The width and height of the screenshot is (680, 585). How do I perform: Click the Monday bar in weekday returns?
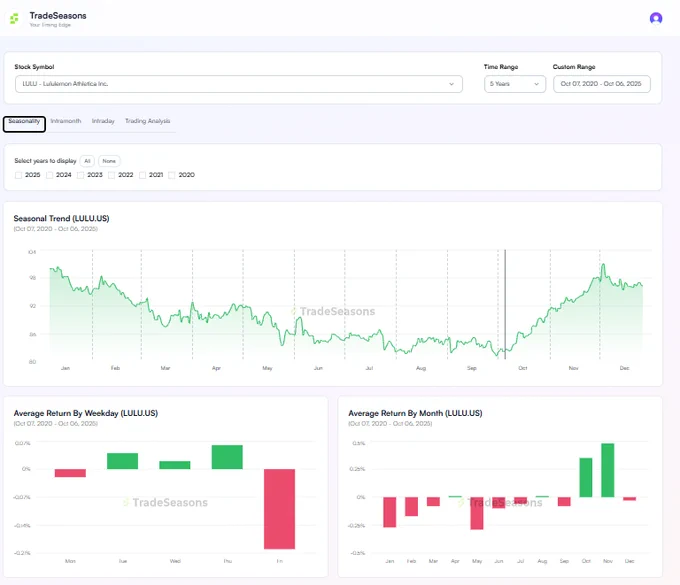coord(70,473)
